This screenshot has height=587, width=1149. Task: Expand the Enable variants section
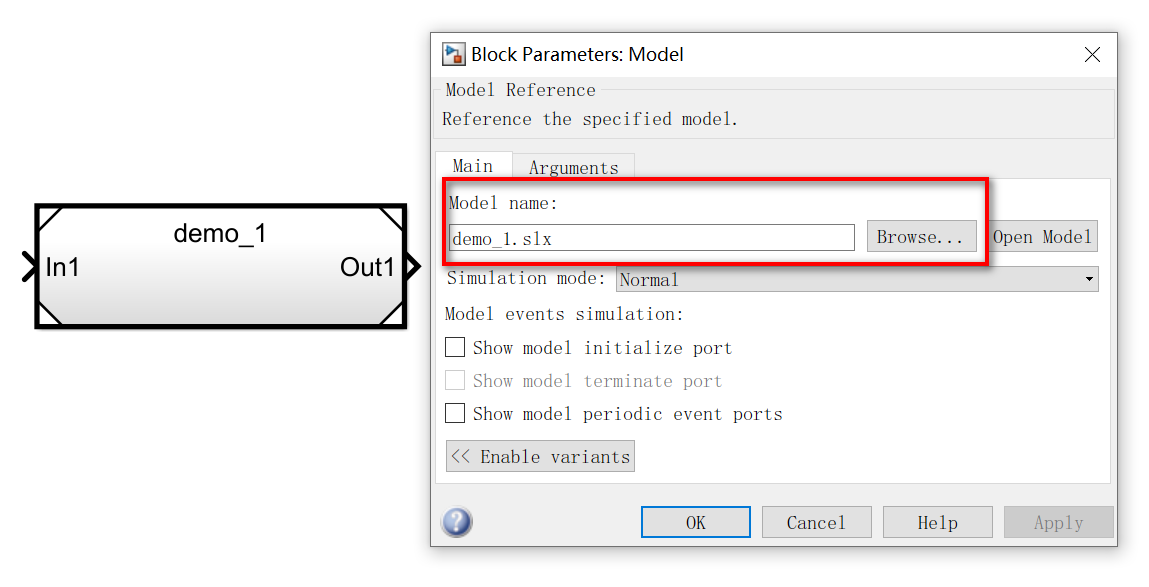(540, 456)
